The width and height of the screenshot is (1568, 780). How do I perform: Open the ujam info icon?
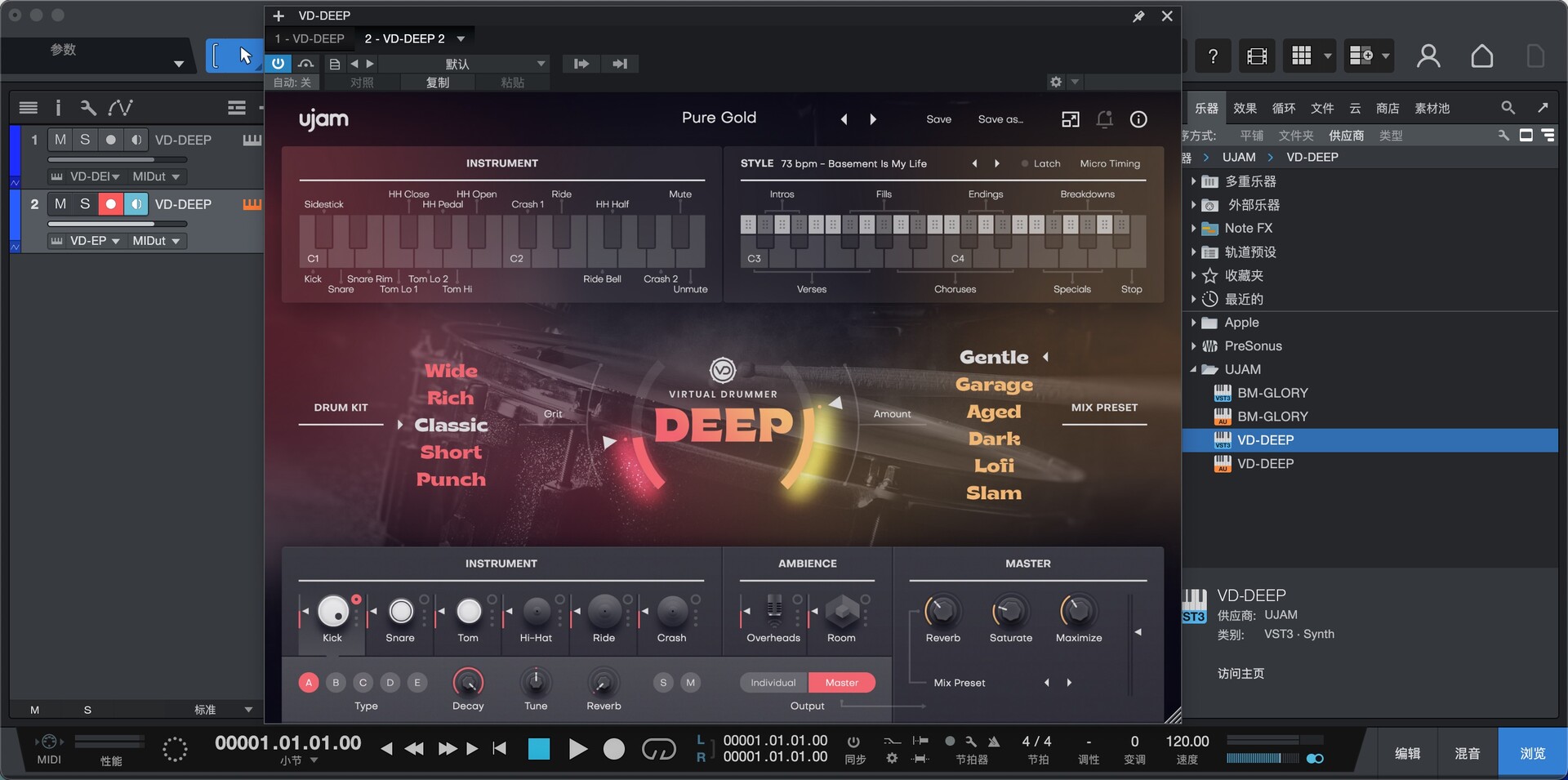click(x=1138, y=119)
